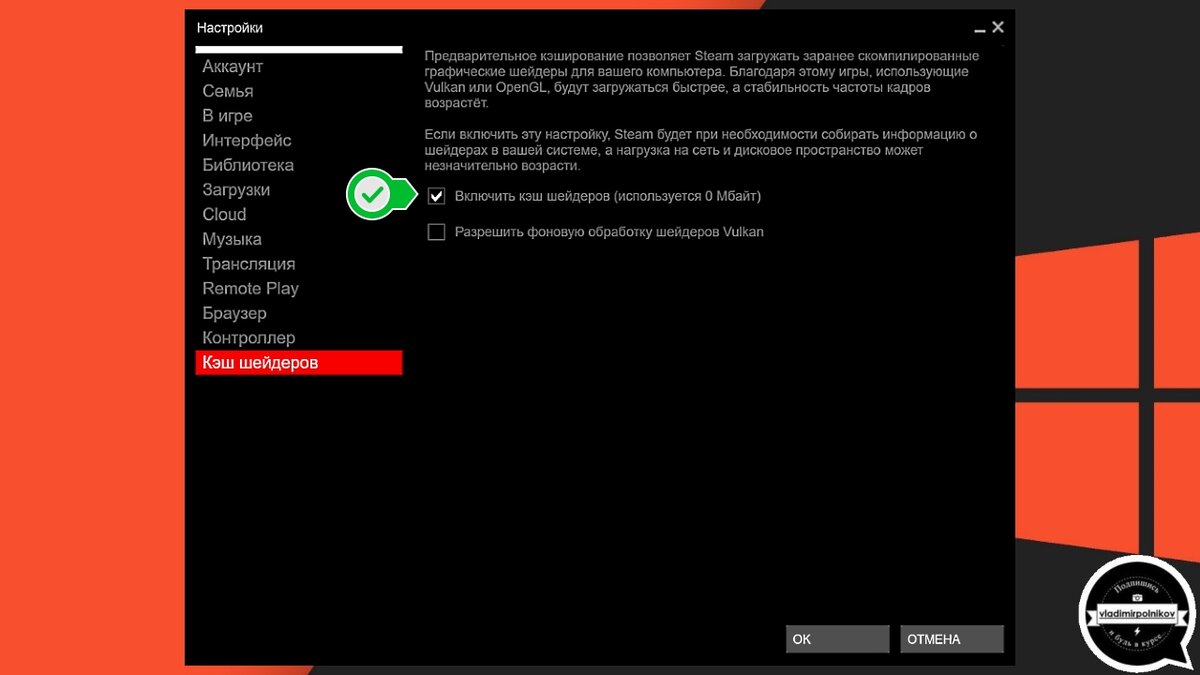Screen dimensions: 1200x675
Task: Switch to Загрузки settings
Action: coord(299,189)
